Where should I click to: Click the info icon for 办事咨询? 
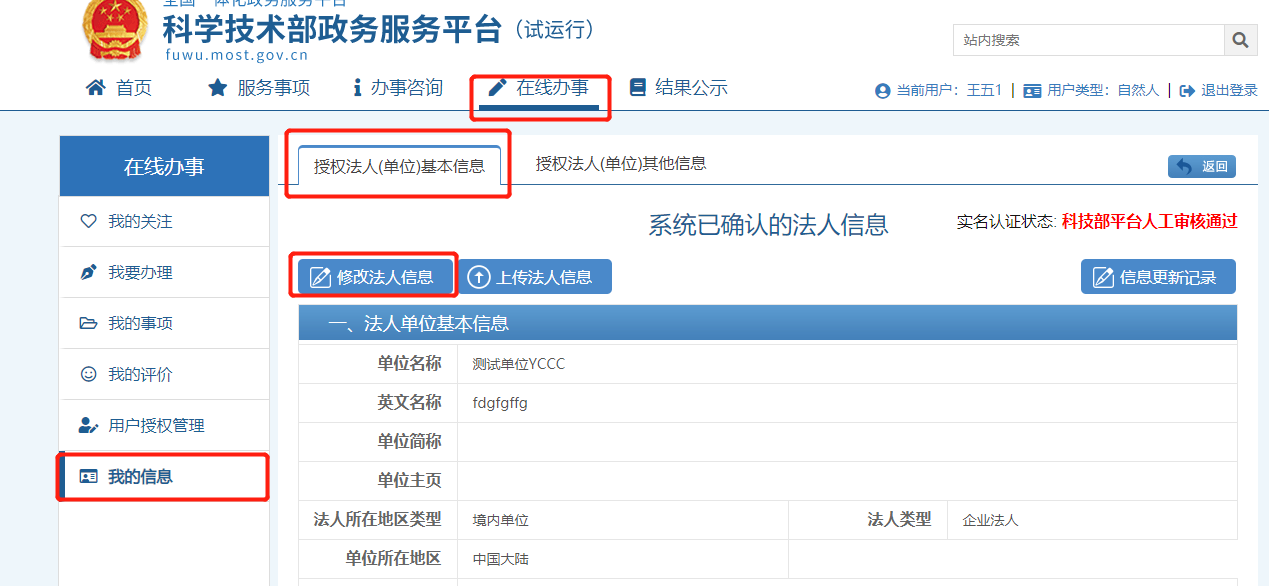point(357,88)
